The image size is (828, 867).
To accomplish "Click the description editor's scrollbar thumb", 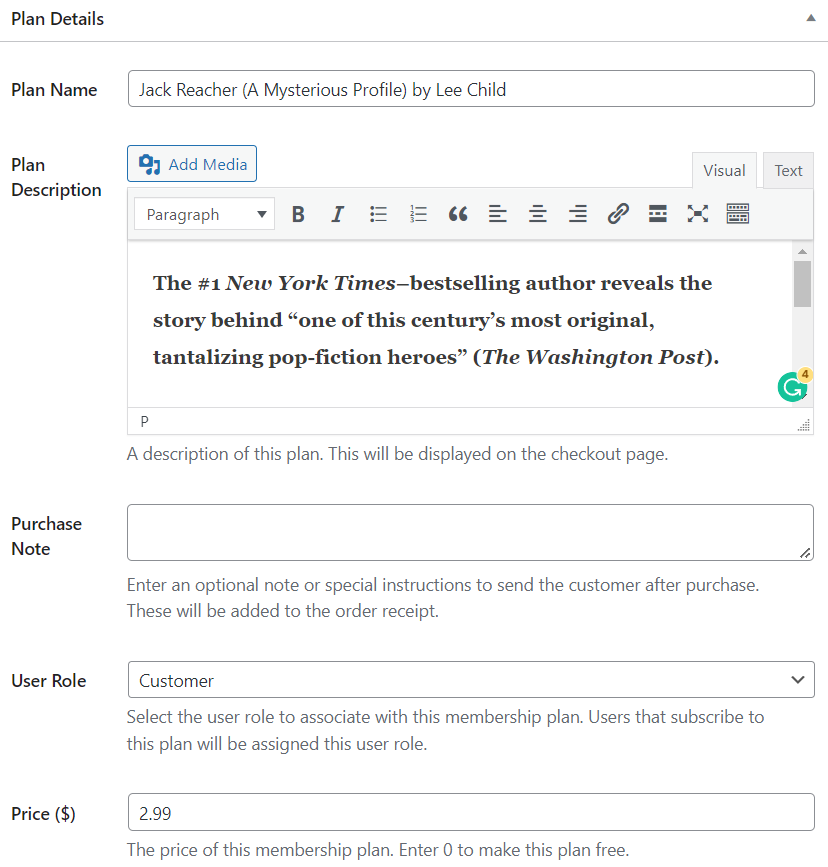I will [x=802, y=284].
